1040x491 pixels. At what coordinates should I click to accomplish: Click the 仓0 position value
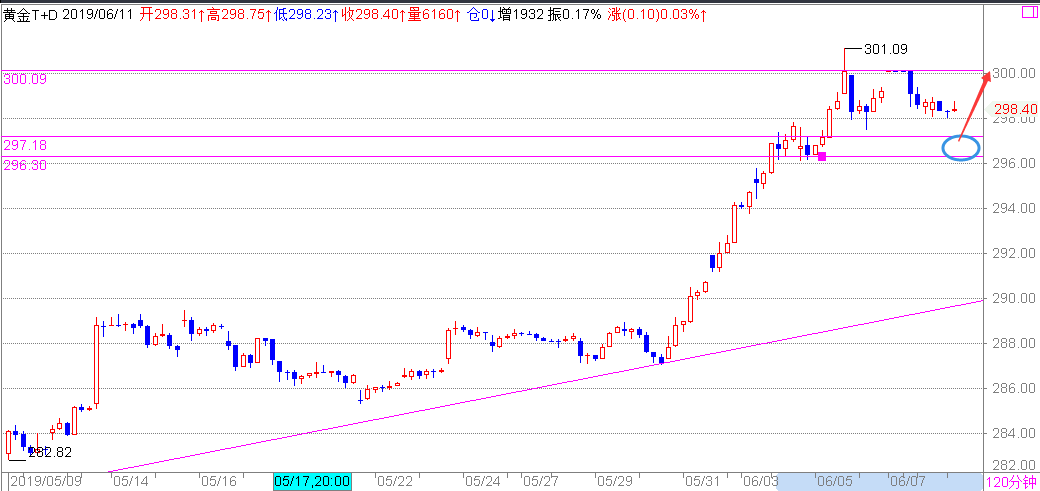(480, 15)
